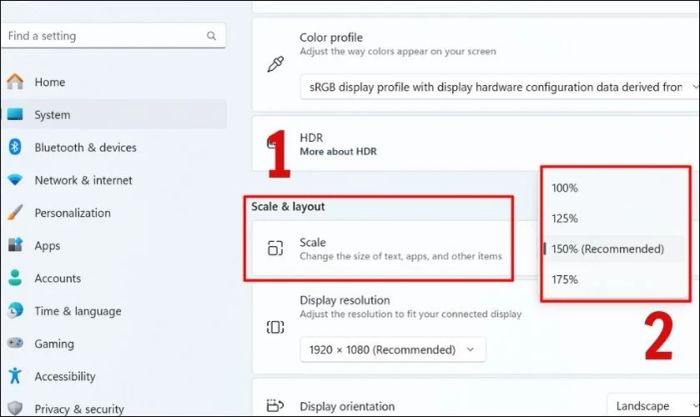Click the Scale icon

[275, 248]
